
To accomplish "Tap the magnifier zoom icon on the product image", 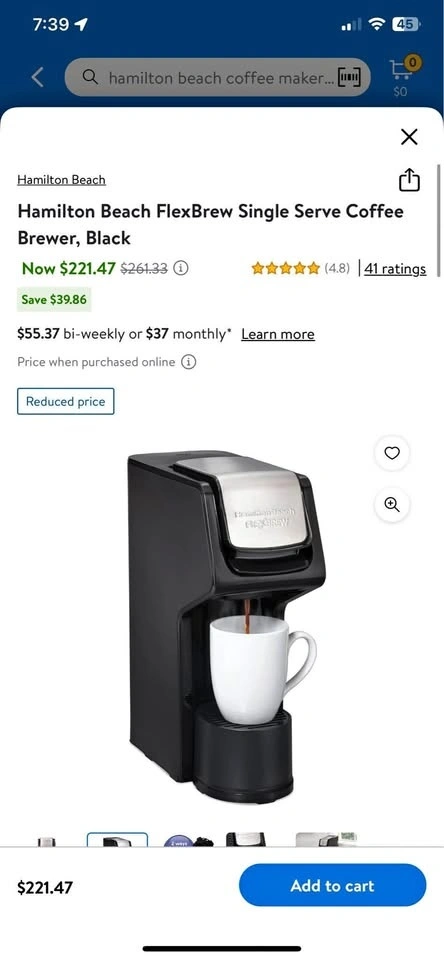I will click(x=392, y=504).
